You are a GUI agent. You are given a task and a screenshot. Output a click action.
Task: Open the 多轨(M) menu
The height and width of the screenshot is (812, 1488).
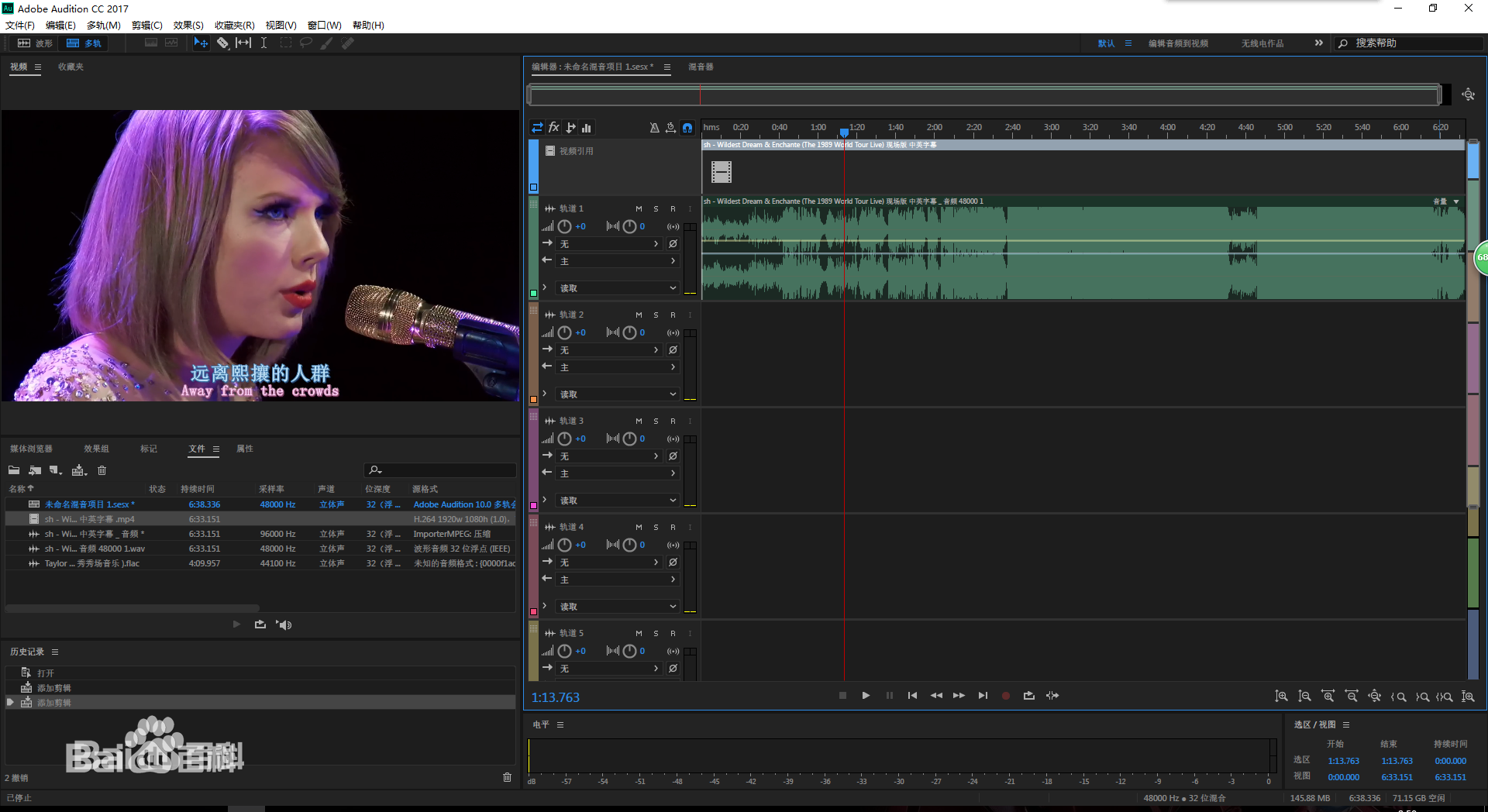[x=103, y=25]
